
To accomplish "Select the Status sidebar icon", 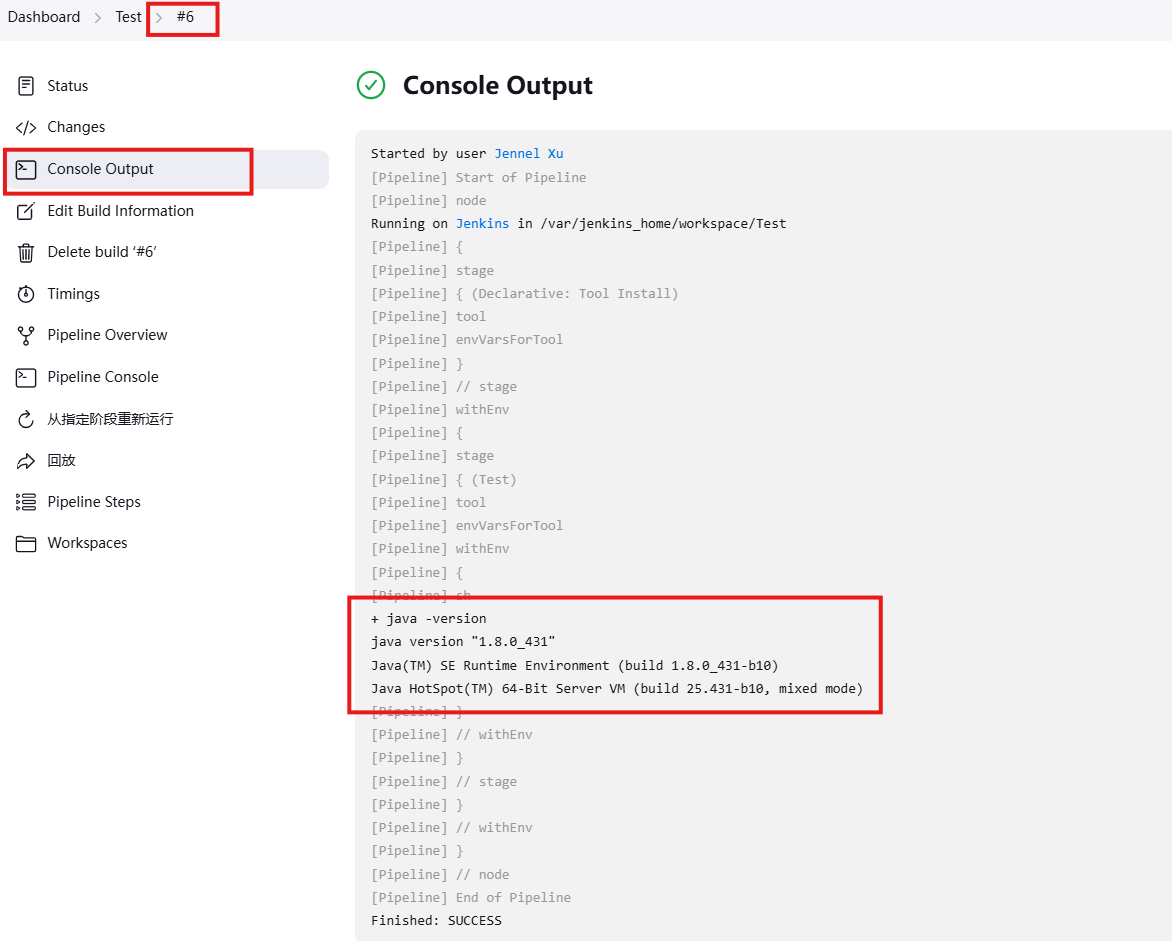I will click(x=25, y=86).
